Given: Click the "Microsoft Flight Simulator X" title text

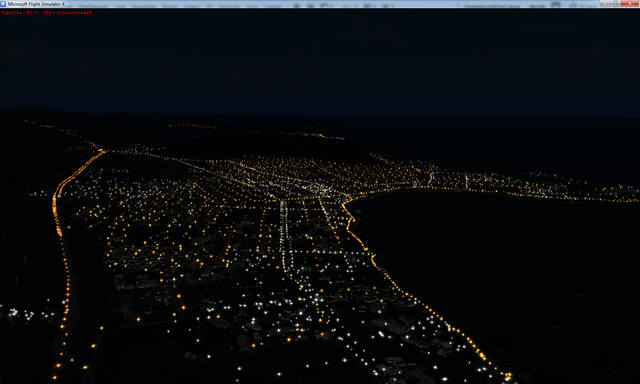Looking at the screenshot, I should [36, 4].
